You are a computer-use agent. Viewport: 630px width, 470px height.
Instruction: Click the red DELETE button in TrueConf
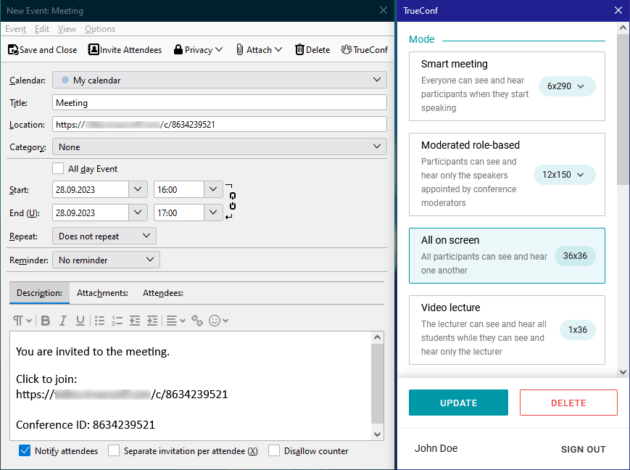click(x=569, y=403)
